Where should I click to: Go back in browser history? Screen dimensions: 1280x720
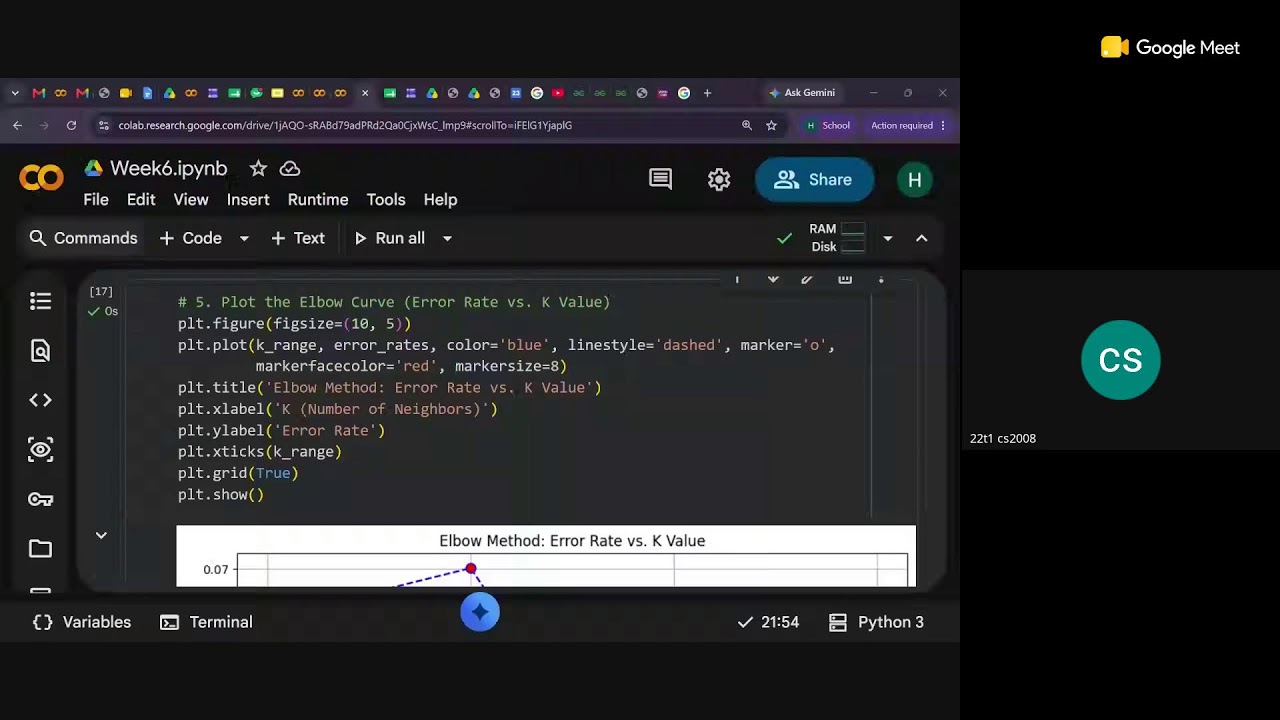coord(17,125)
